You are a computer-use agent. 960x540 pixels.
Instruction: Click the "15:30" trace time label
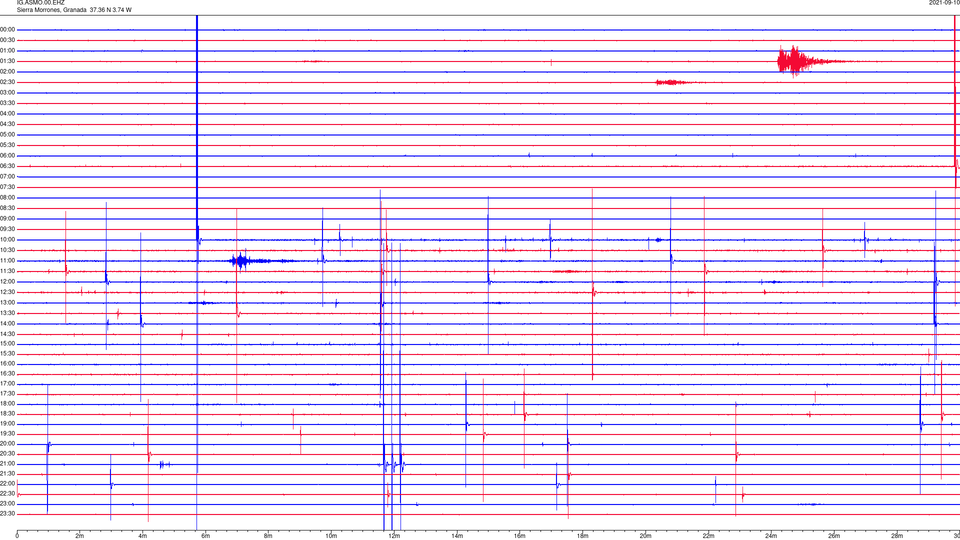[x=8, y=354]
